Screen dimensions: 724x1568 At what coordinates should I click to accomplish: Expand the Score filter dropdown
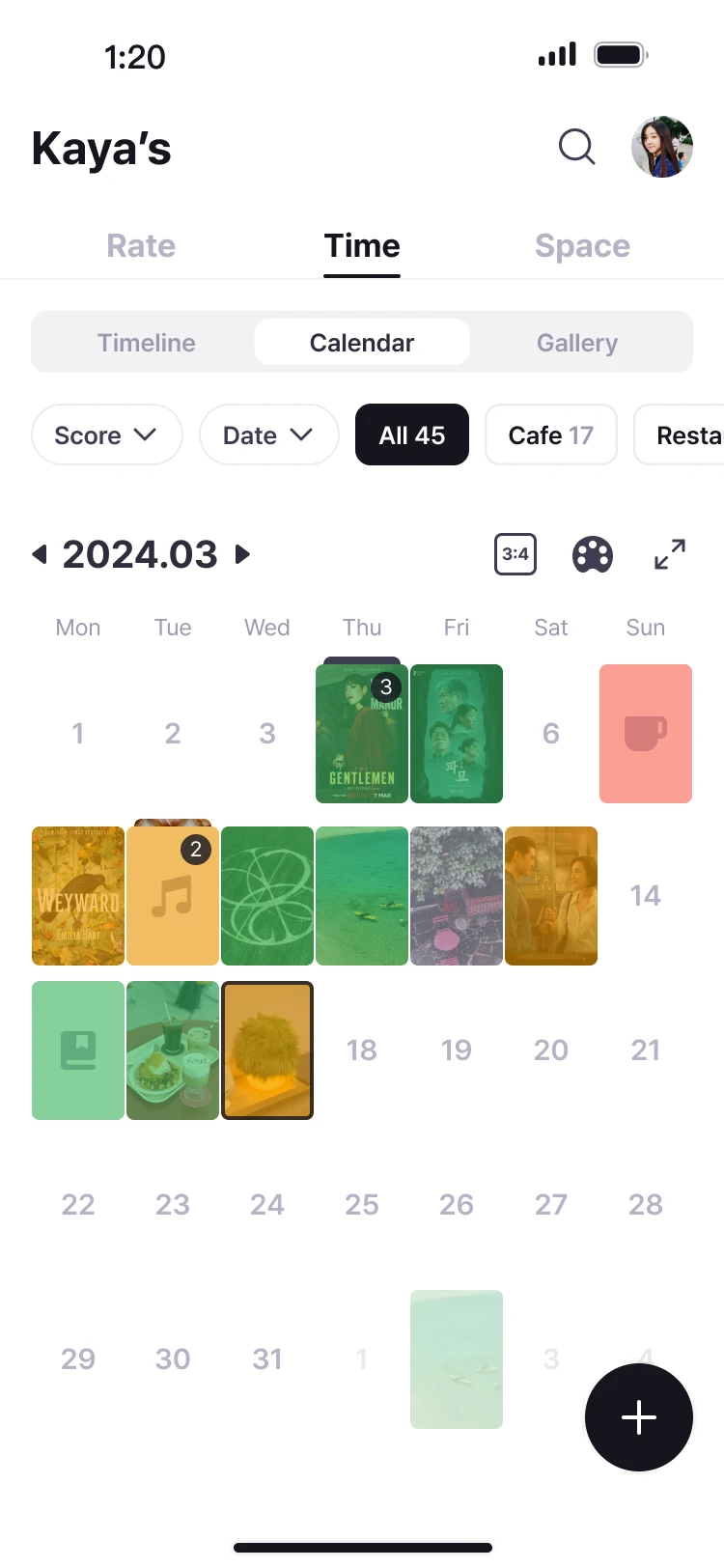(107, 434)
